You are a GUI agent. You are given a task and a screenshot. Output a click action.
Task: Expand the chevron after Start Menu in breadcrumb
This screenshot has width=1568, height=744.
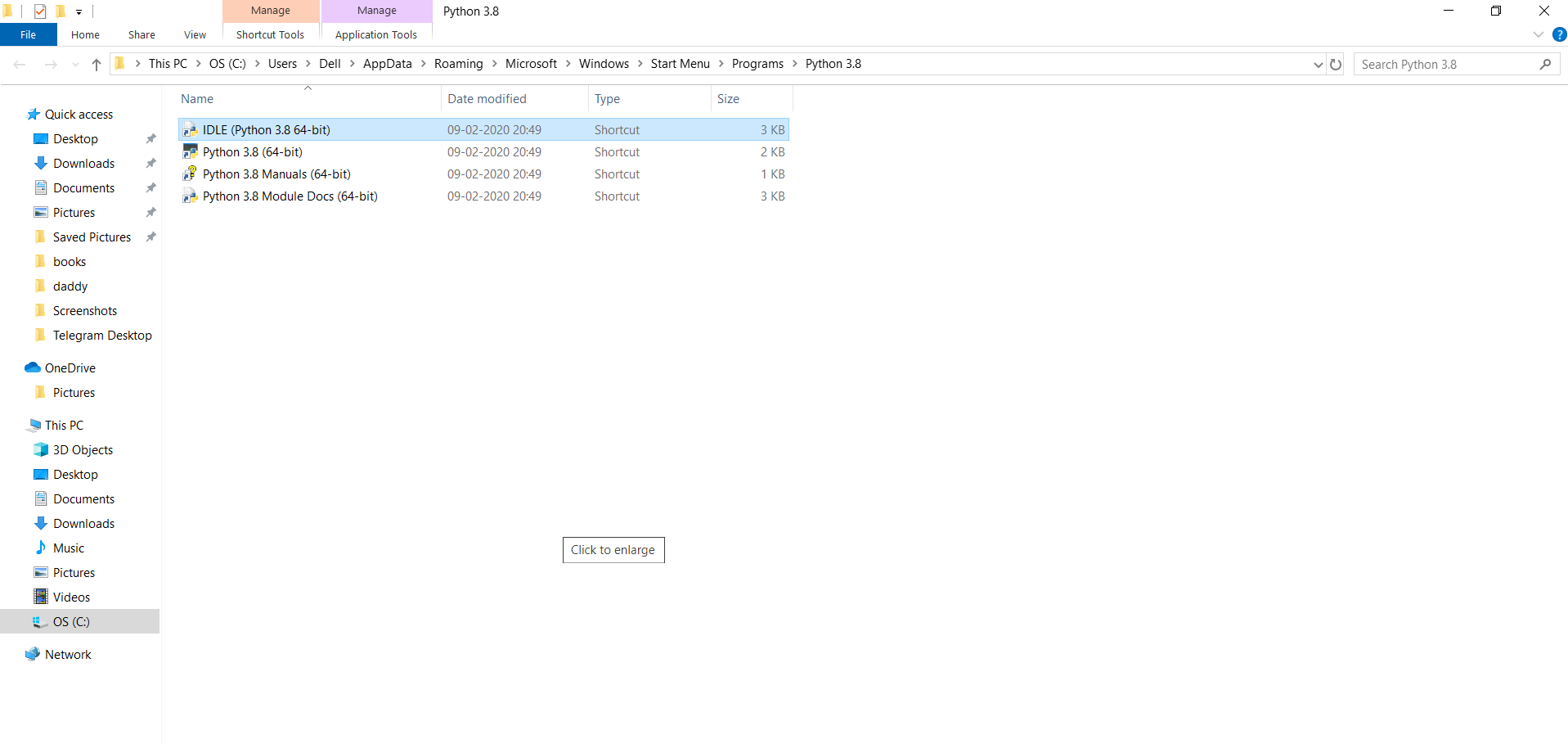721,64
